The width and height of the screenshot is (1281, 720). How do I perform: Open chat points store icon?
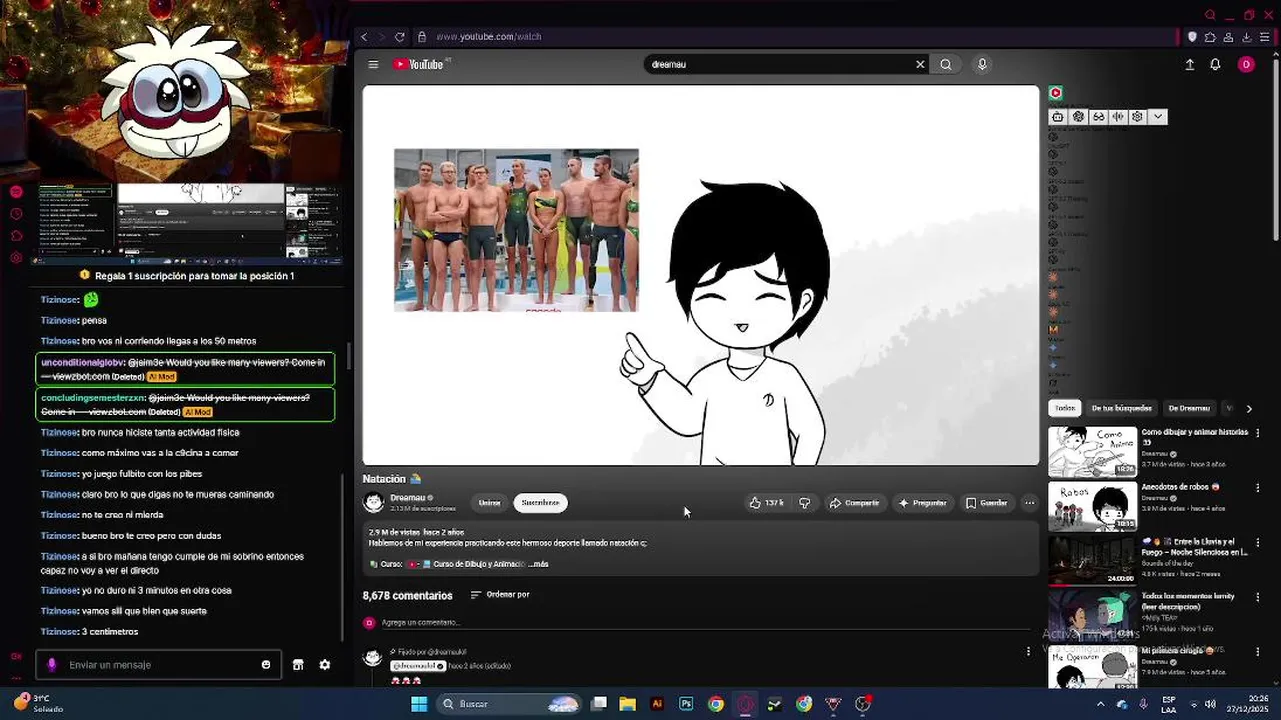point(298,665)
